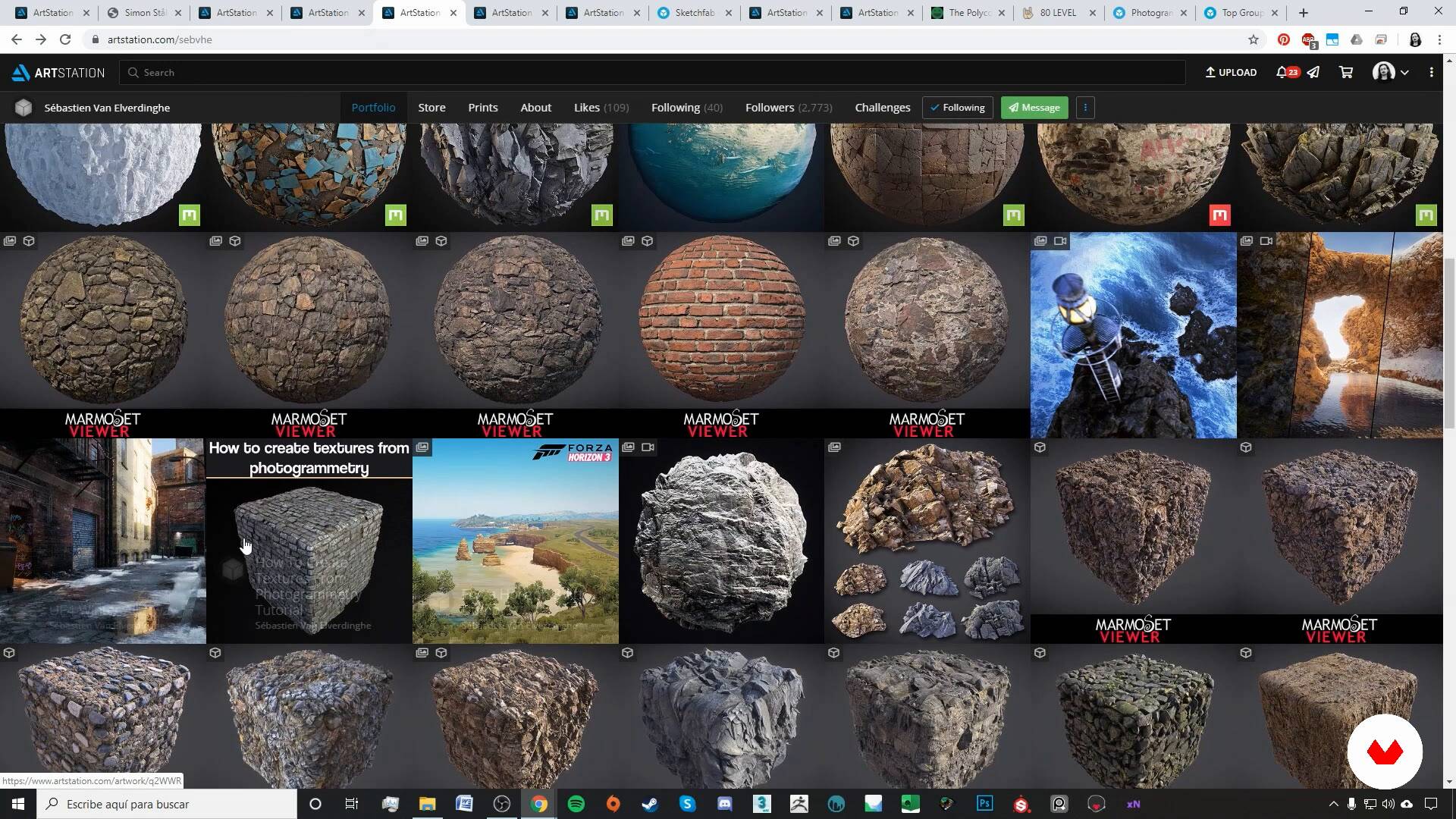Click the Upload button in header
Screen dimensions: 1456x819
[1231, 72]
